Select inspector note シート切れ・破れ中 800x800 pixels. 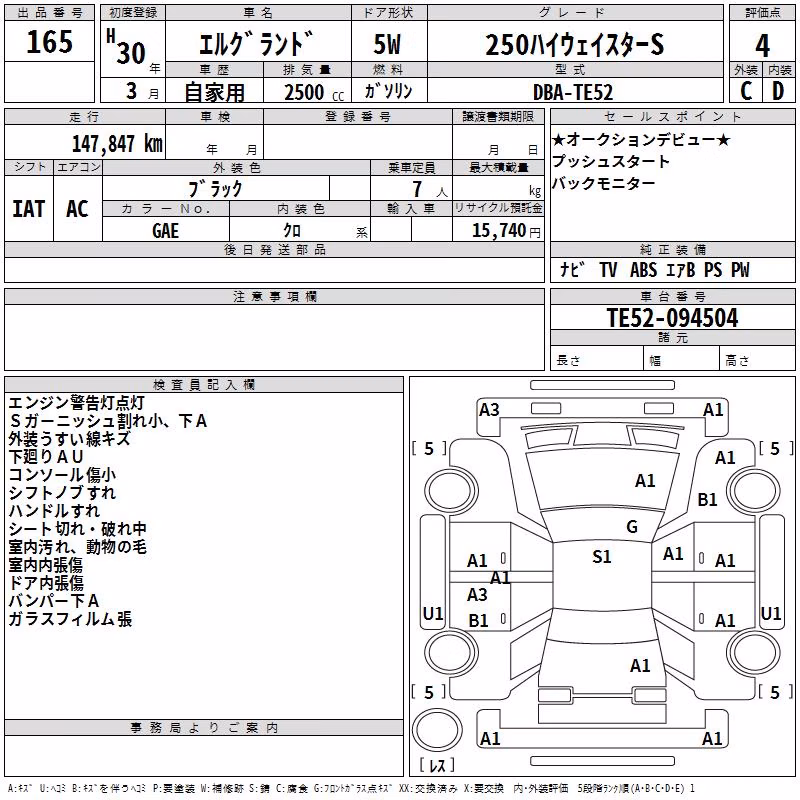(78, 529)
